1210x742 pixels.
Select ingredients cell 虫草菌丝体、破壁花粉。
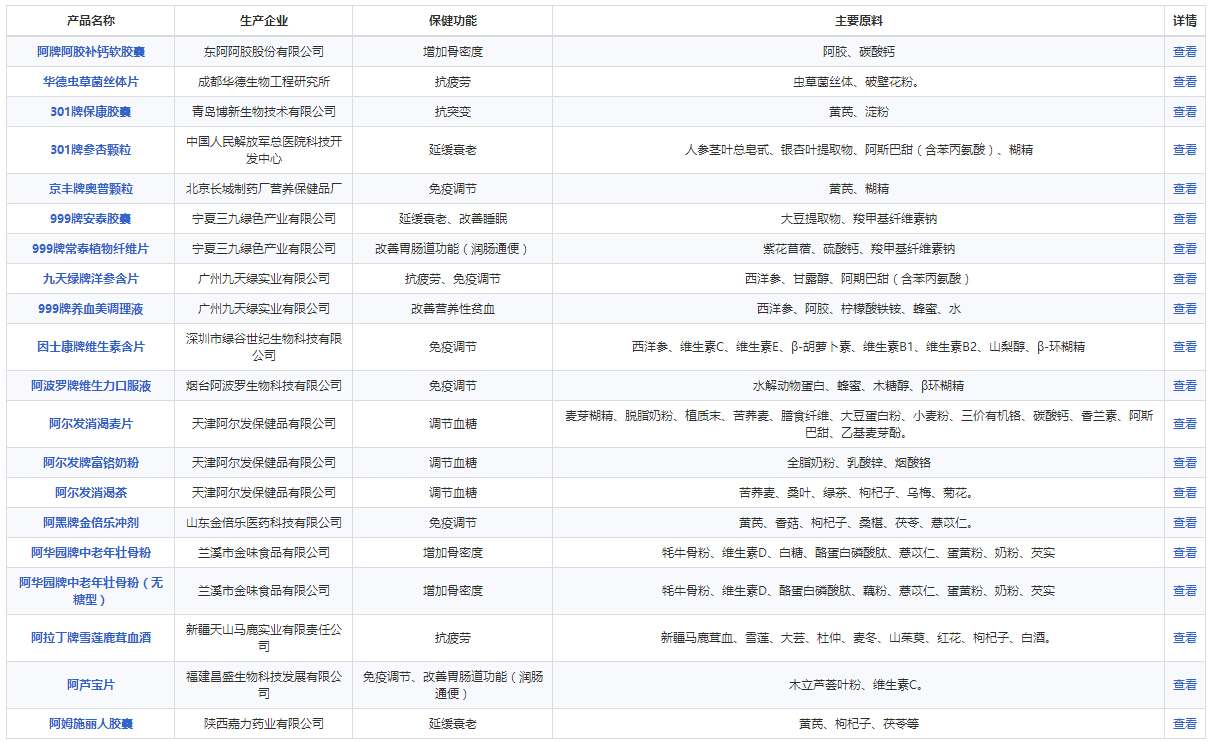click(859, 82)
